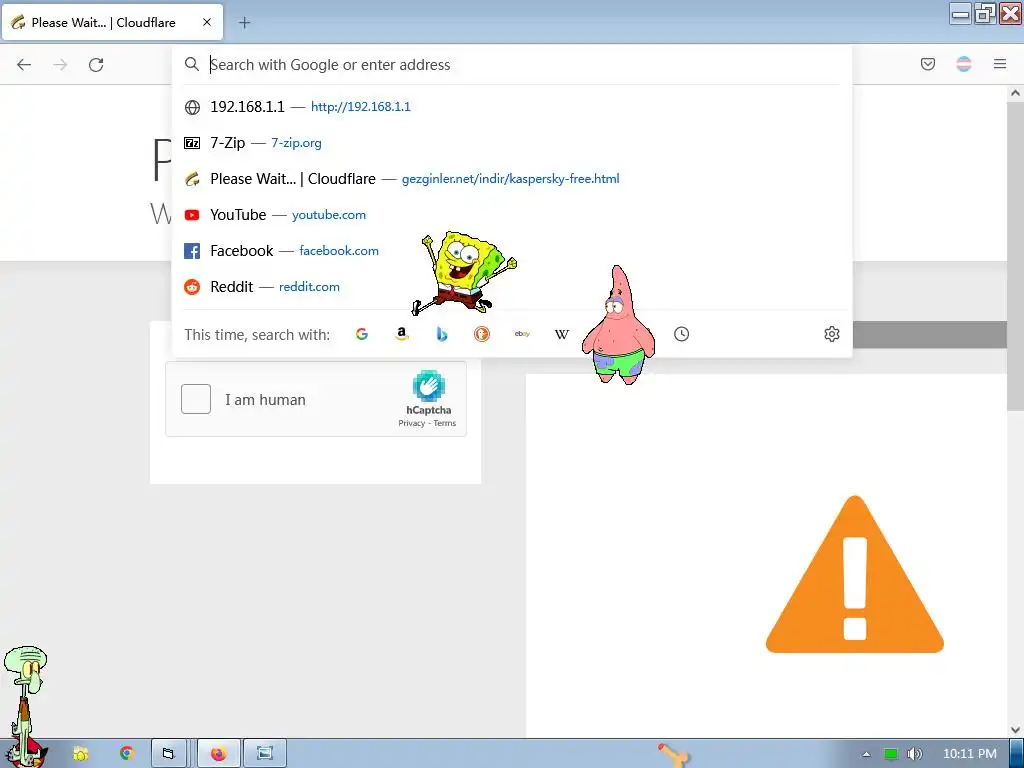The height and width of the screenshot is (768, 1024).
Task: Click the page scrollbar down arrow
Action: (1015, 729)
